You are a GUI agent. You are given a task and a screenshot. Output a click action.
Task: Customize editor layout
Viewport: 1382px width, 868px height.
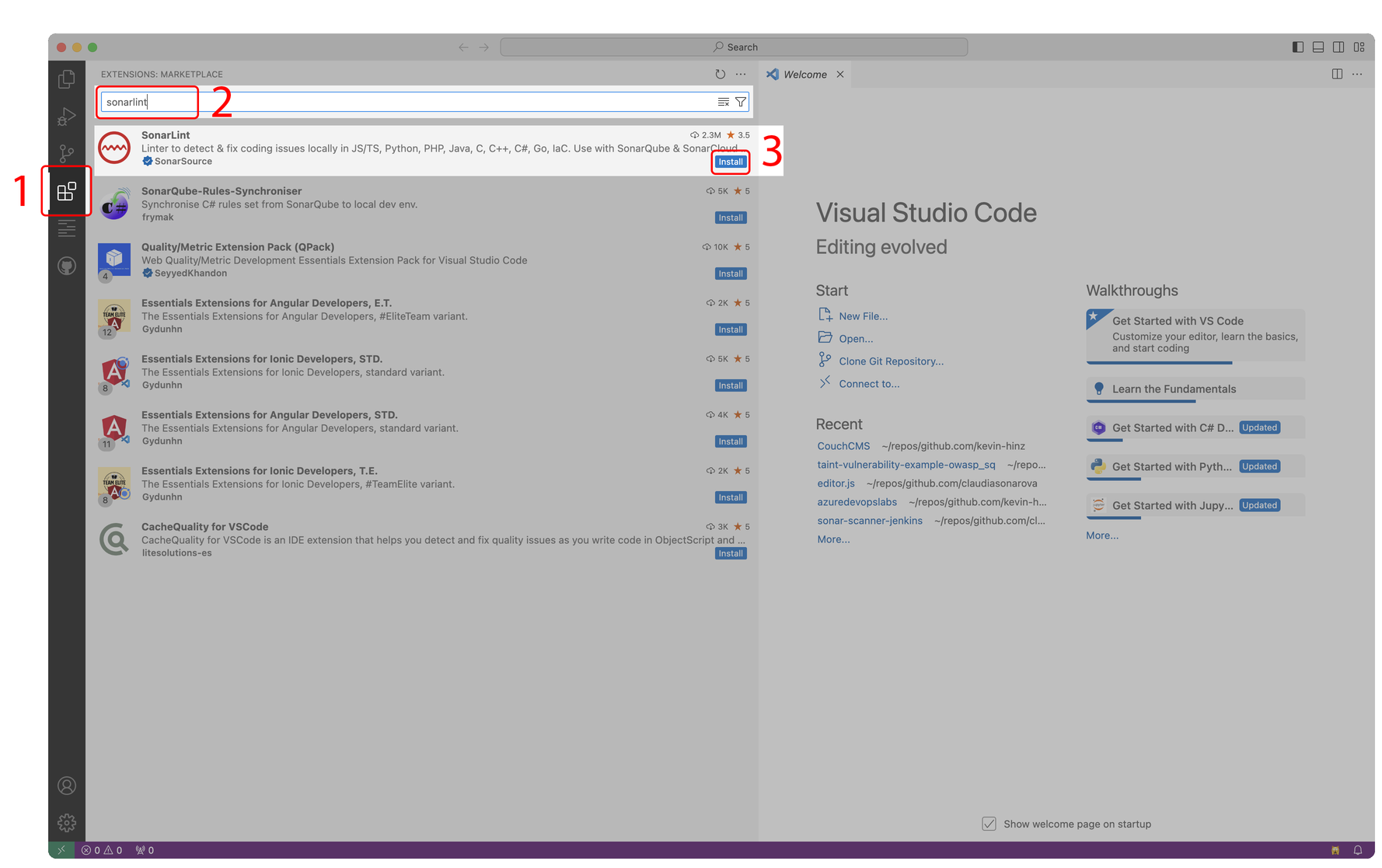pos(1359,47)
